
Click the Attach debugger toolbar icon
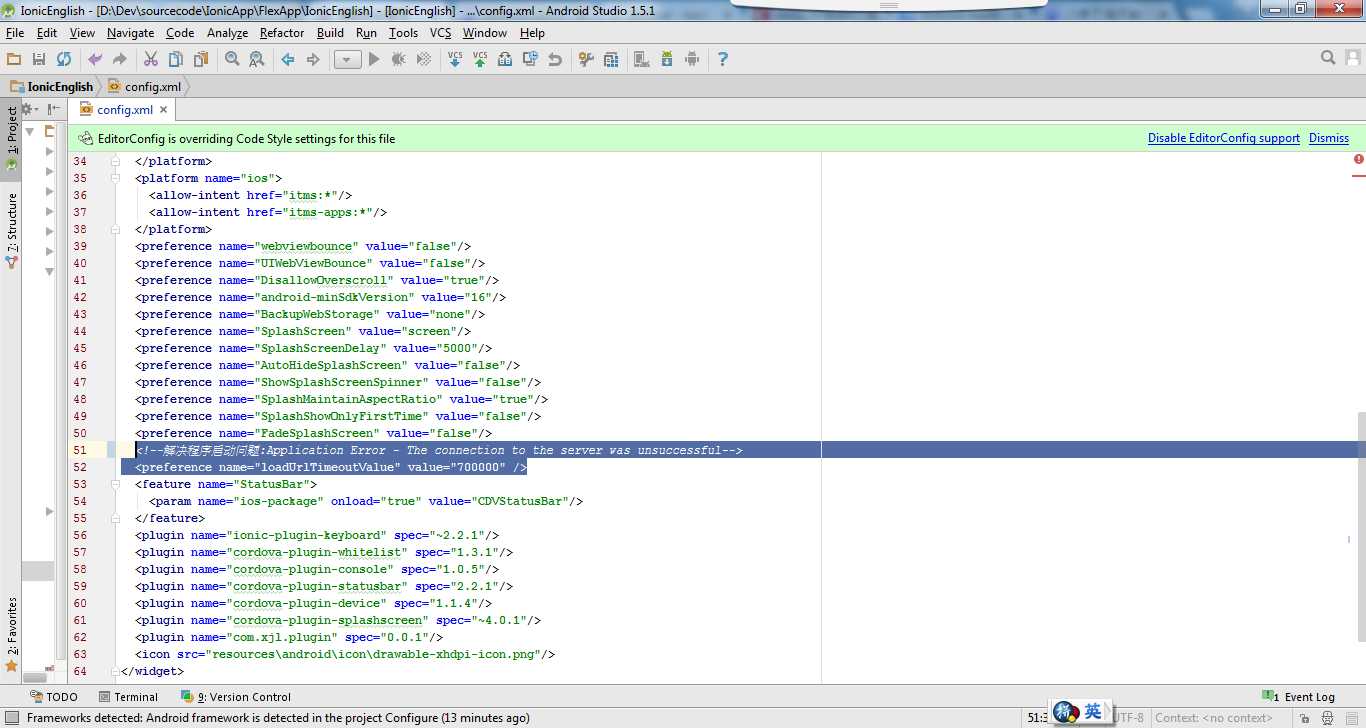[x=424, y=60]
